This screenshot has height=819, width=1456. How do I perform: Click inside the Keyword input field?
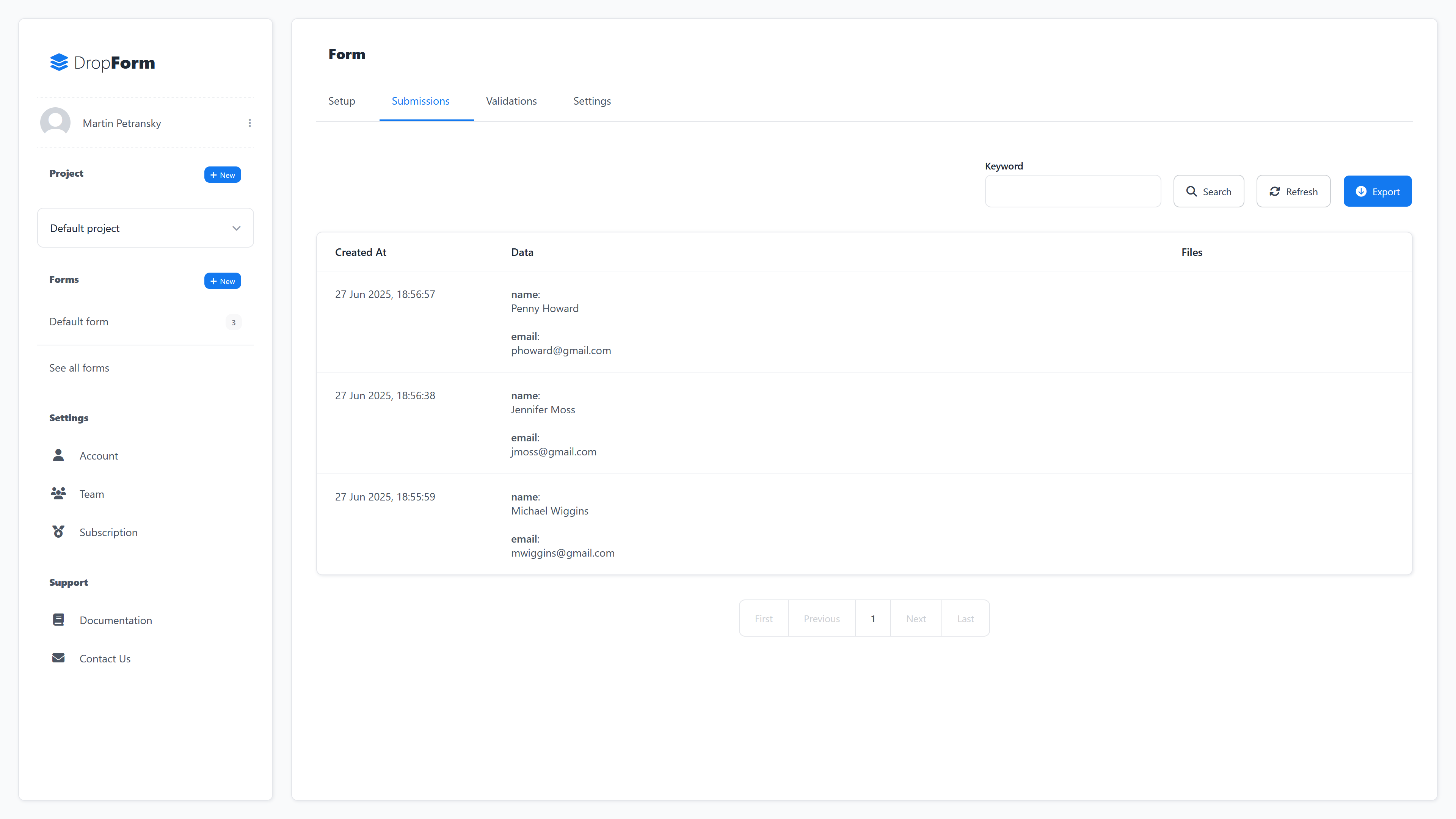(x=1073, y=191)
